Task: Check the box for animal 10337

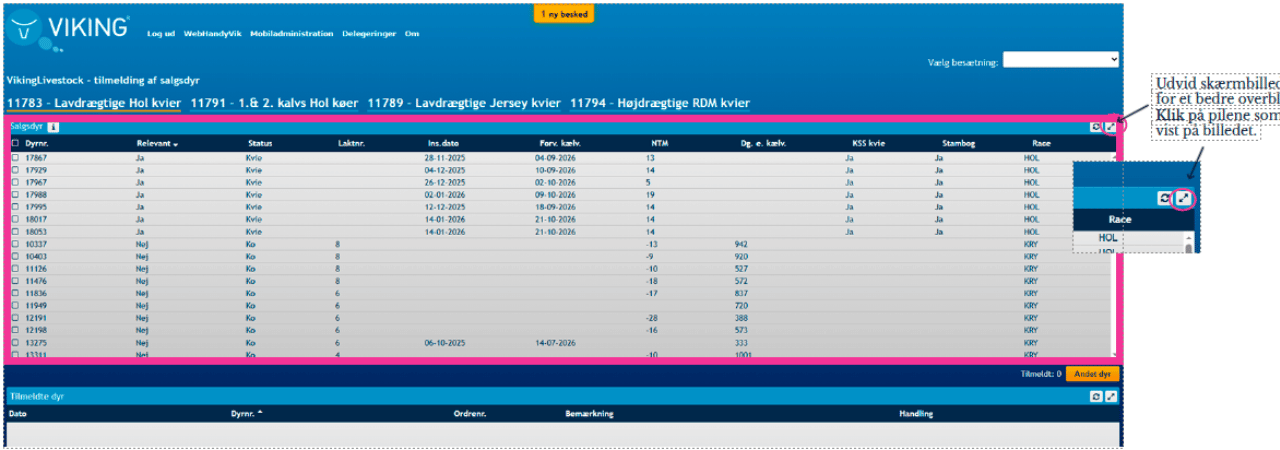Action: pos(14,243)
